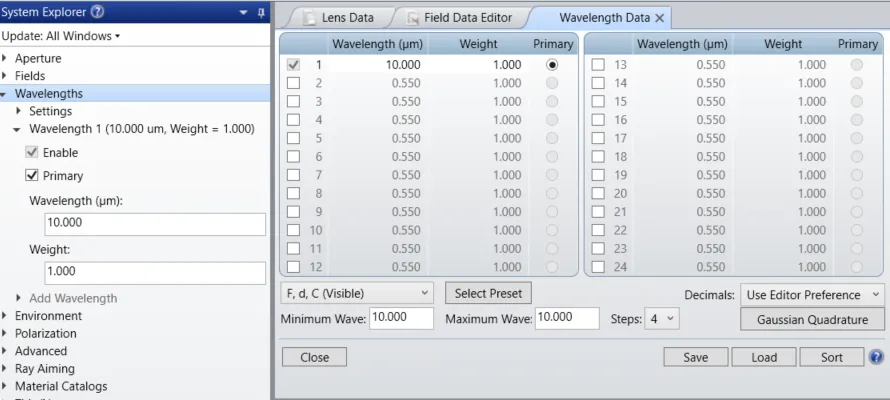Click the System Explorer help icon
Image resolution: width=890 pixels, height=400 pixels.
[x=97, y=13]
